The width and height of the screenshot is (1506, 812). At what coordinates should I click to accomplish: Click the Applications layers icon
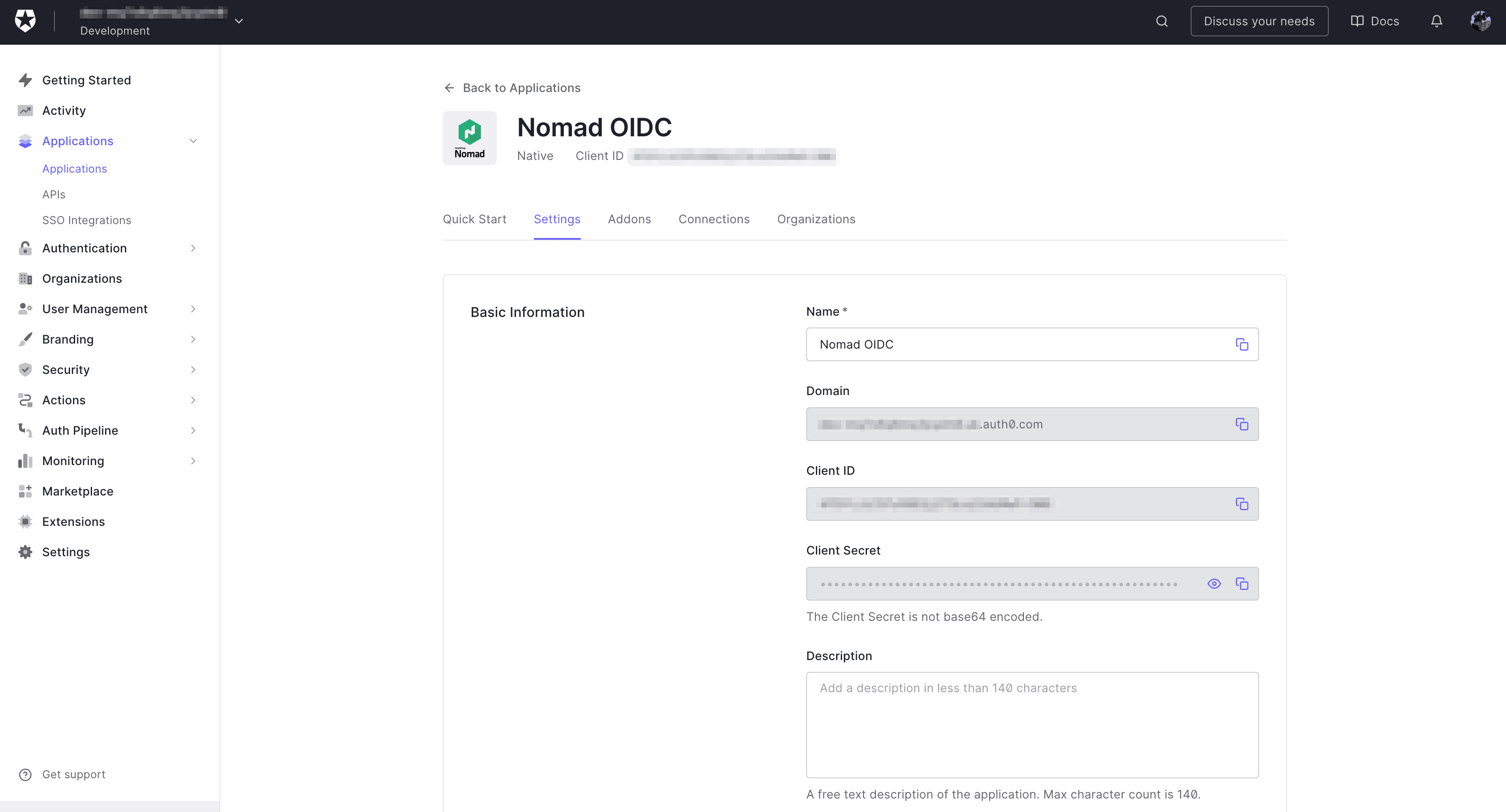[x=25, y=141]
